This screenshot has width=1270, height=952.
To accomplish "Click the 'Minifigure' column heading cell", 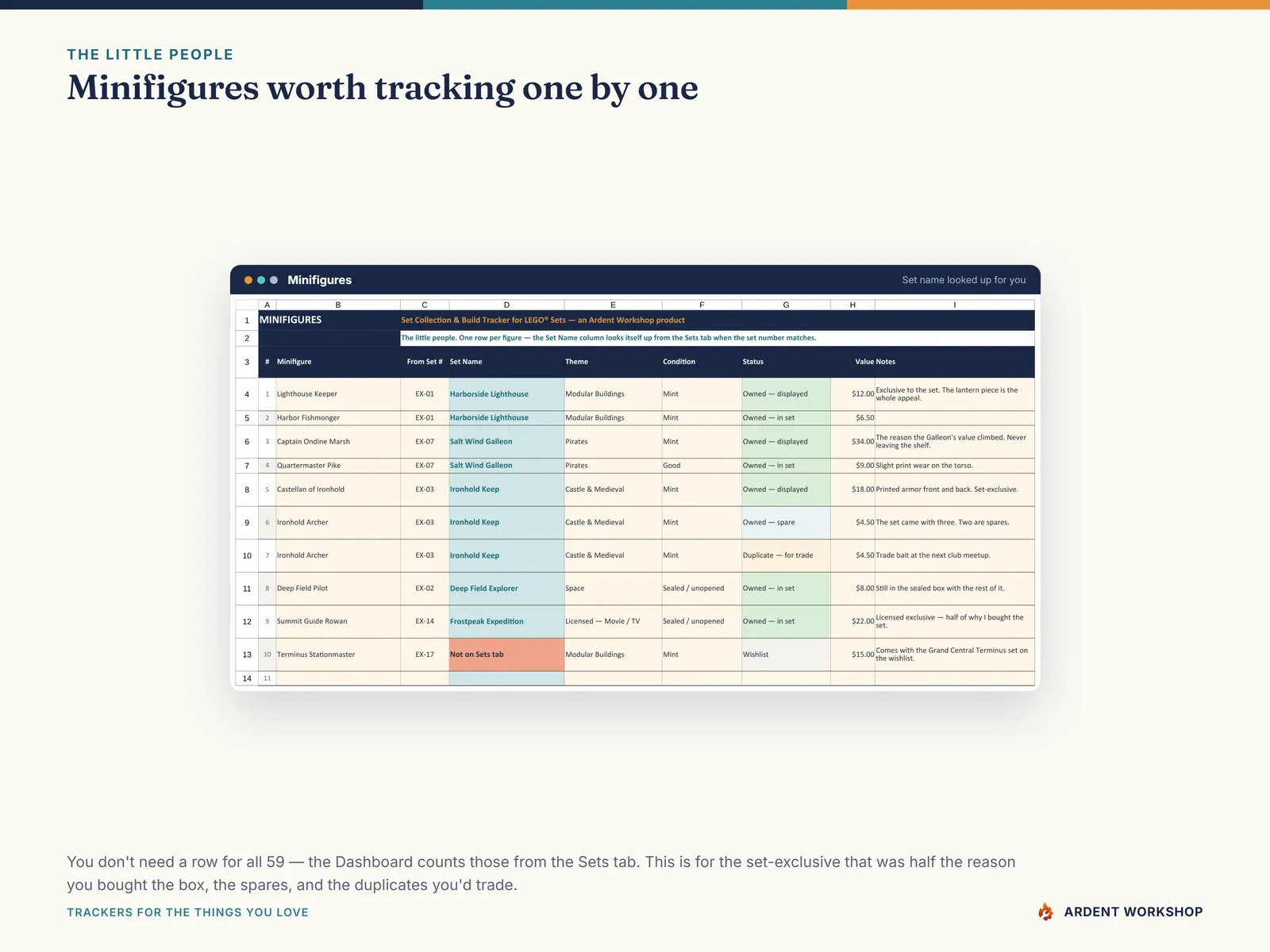I will pyautogui.click(x=338, y=362).
